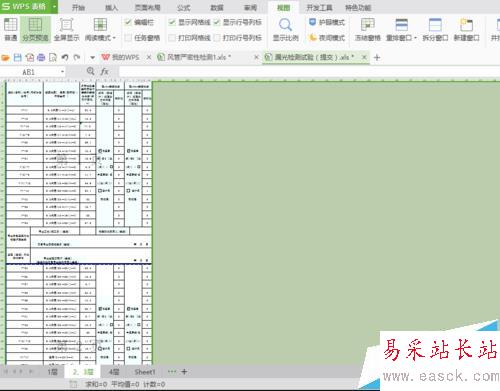Close the 风管严密性检测1.xls document tab

pos(256,57)
